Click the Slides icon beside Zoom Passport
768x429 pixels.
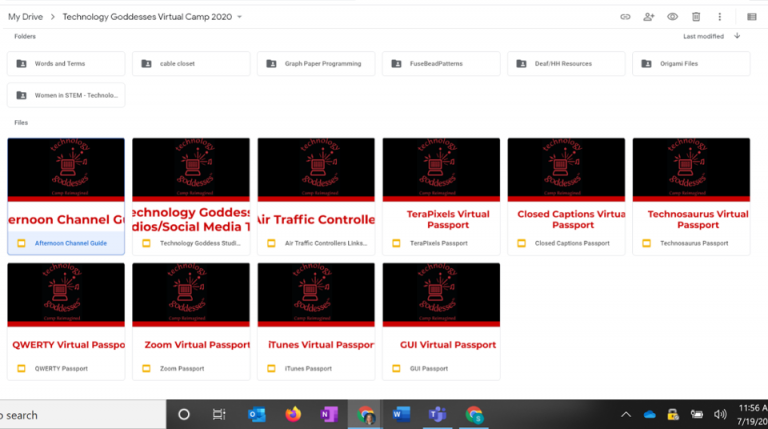pyautogui.click(x=146, y=368)
